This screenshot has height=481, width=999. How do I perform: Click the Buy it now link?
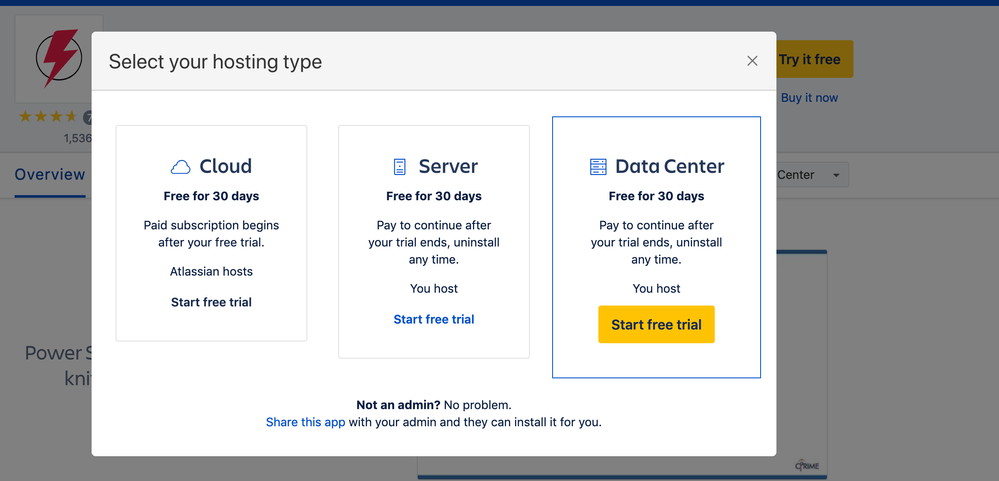(809, 97)
